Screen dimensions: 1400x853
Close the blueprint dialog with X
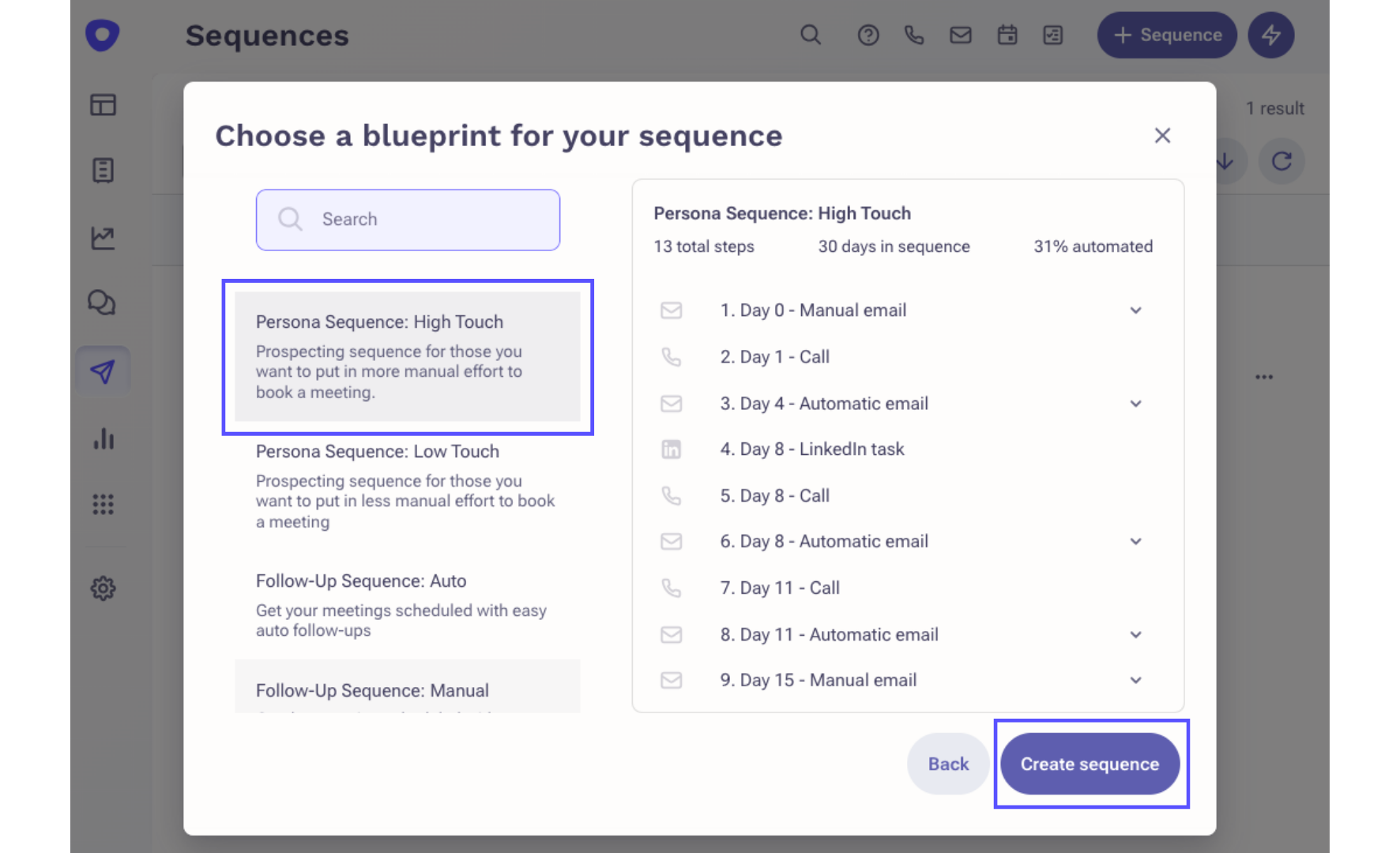pyautogui.click(x=1162, y=136)
